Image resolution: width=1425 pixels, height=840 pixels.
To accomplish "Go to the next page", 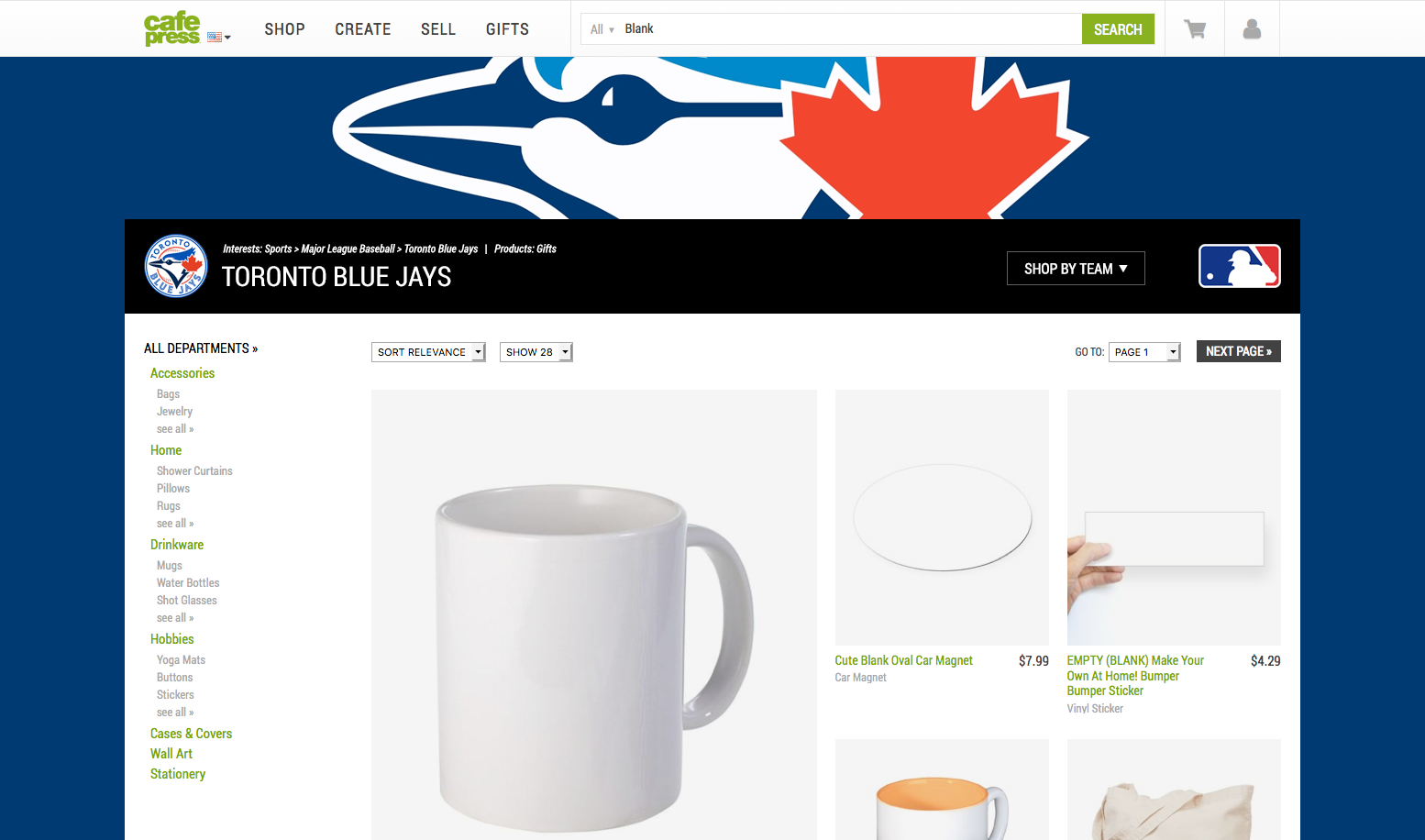I will coord(1239,351).
